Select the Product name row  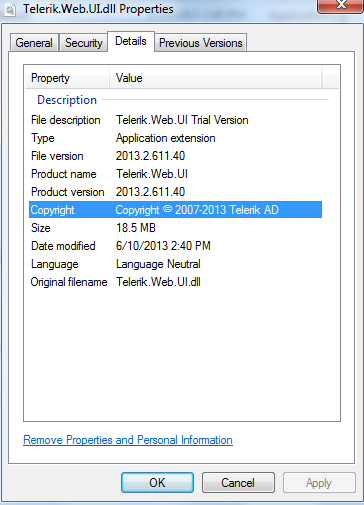click(175, 174)
